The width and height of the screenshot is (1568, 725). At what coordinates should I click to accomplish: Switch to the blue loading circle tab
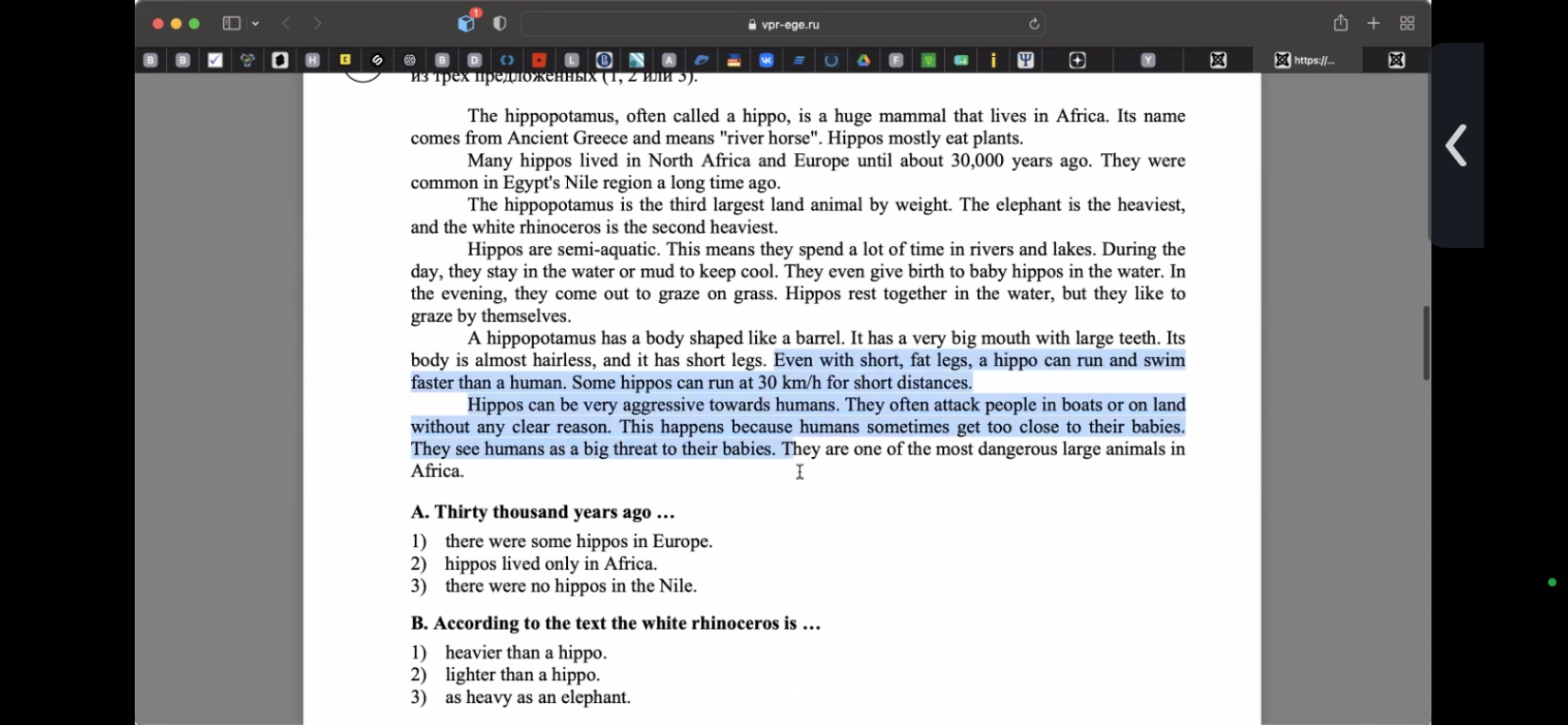tap(831, 60)
